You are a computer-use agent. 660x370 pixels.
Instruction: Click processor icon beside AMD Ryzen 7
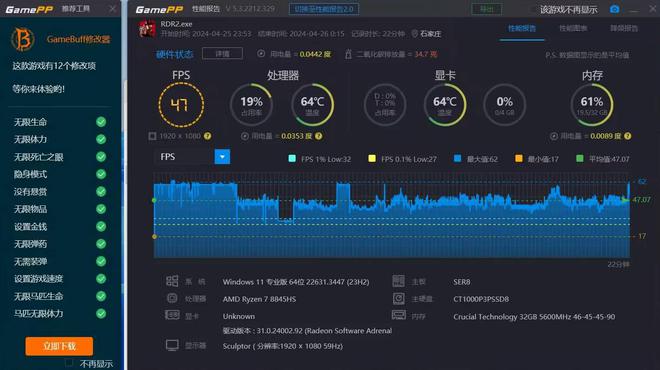pos(172,298)
